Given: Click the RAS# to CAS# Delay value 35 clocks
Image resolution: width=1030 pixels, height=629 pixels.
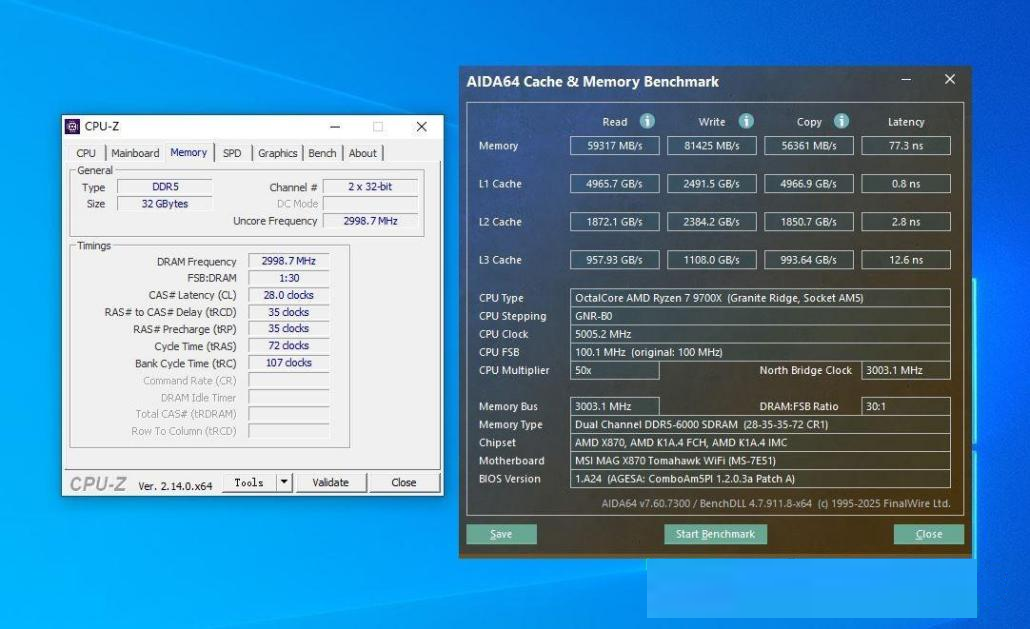Looking at the screenshot, I should coord(289,312).
